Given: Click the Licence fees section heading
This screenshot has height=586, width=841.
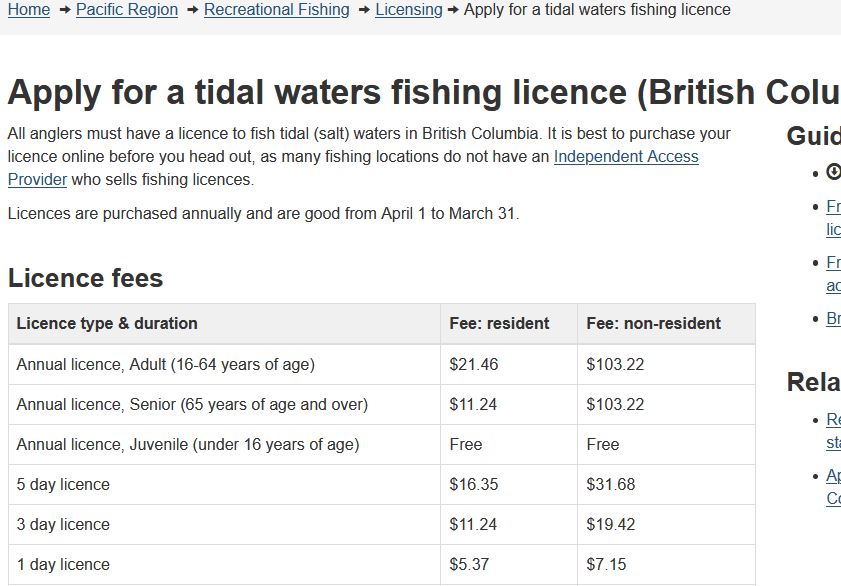Looking at the screenshot, I should coord(85,278).
